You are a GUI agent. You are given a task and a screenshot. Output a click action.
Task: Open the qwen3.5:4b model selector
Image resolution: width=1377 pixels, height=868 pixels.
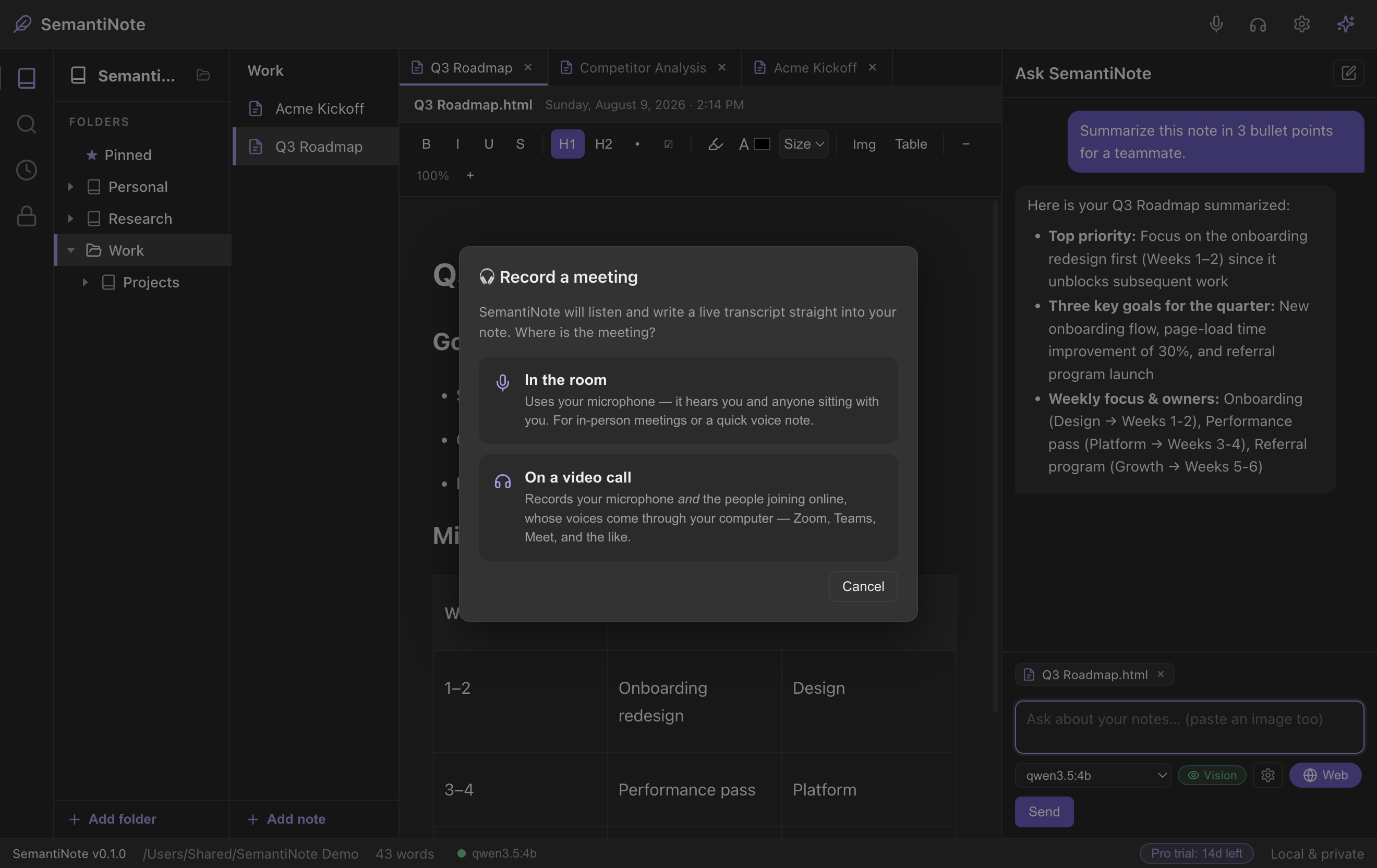1093,775
